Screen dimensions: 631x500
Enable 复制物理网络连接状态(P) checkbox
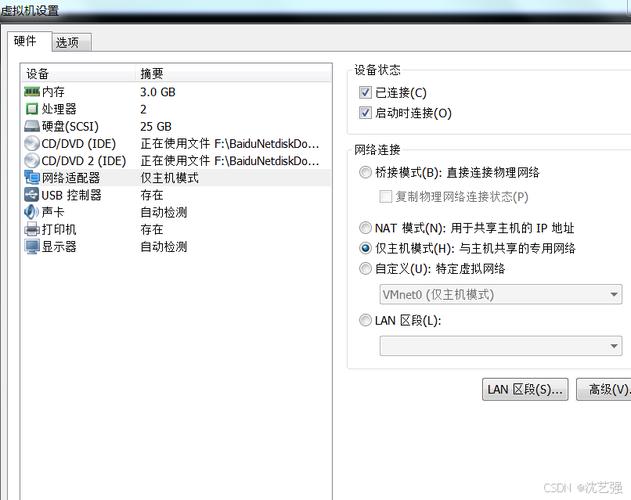[x=386, y=197]
